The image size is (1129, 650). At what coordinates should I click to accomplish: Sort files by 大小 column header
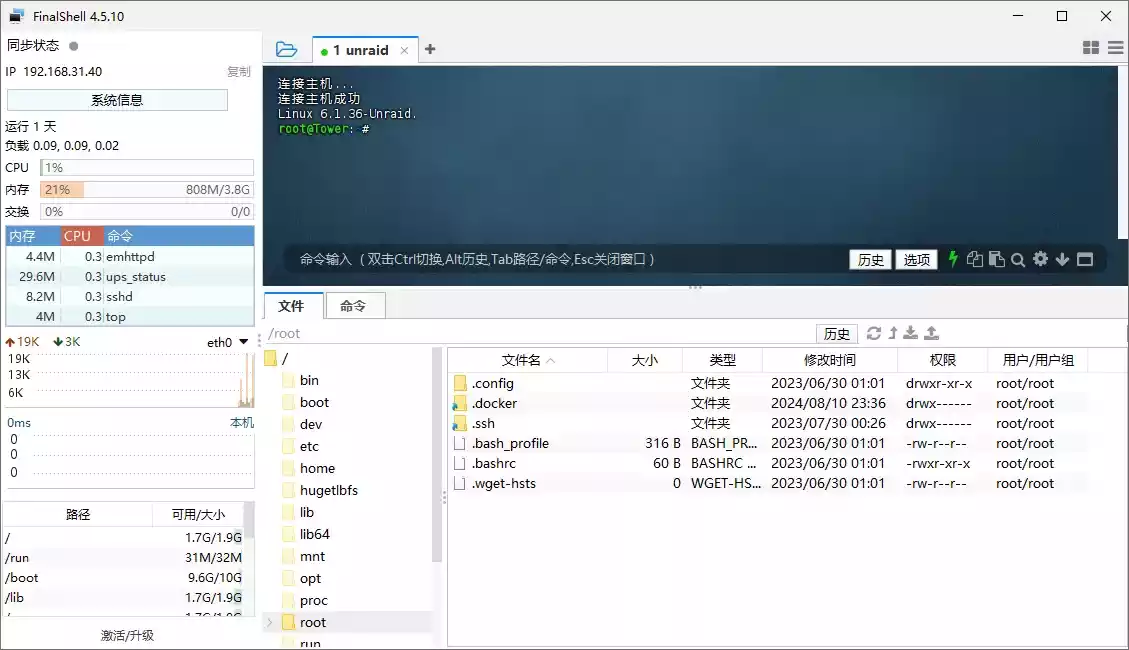pyautogui.click(x=644, y=360)
